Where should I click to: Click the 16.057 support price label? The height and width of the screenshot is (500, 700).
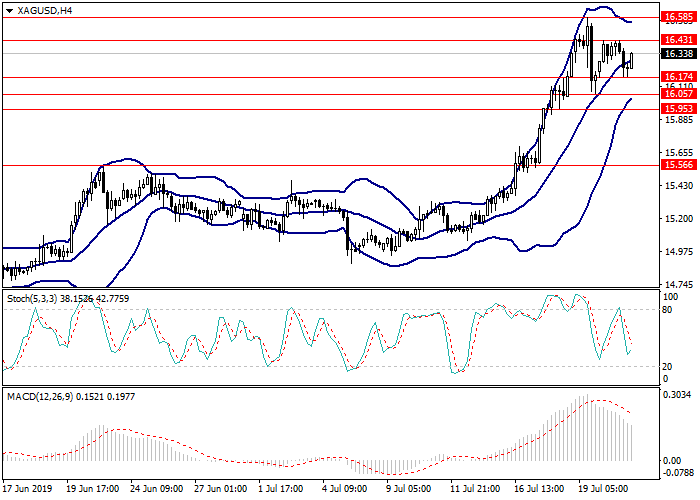[x=677, y=94]
